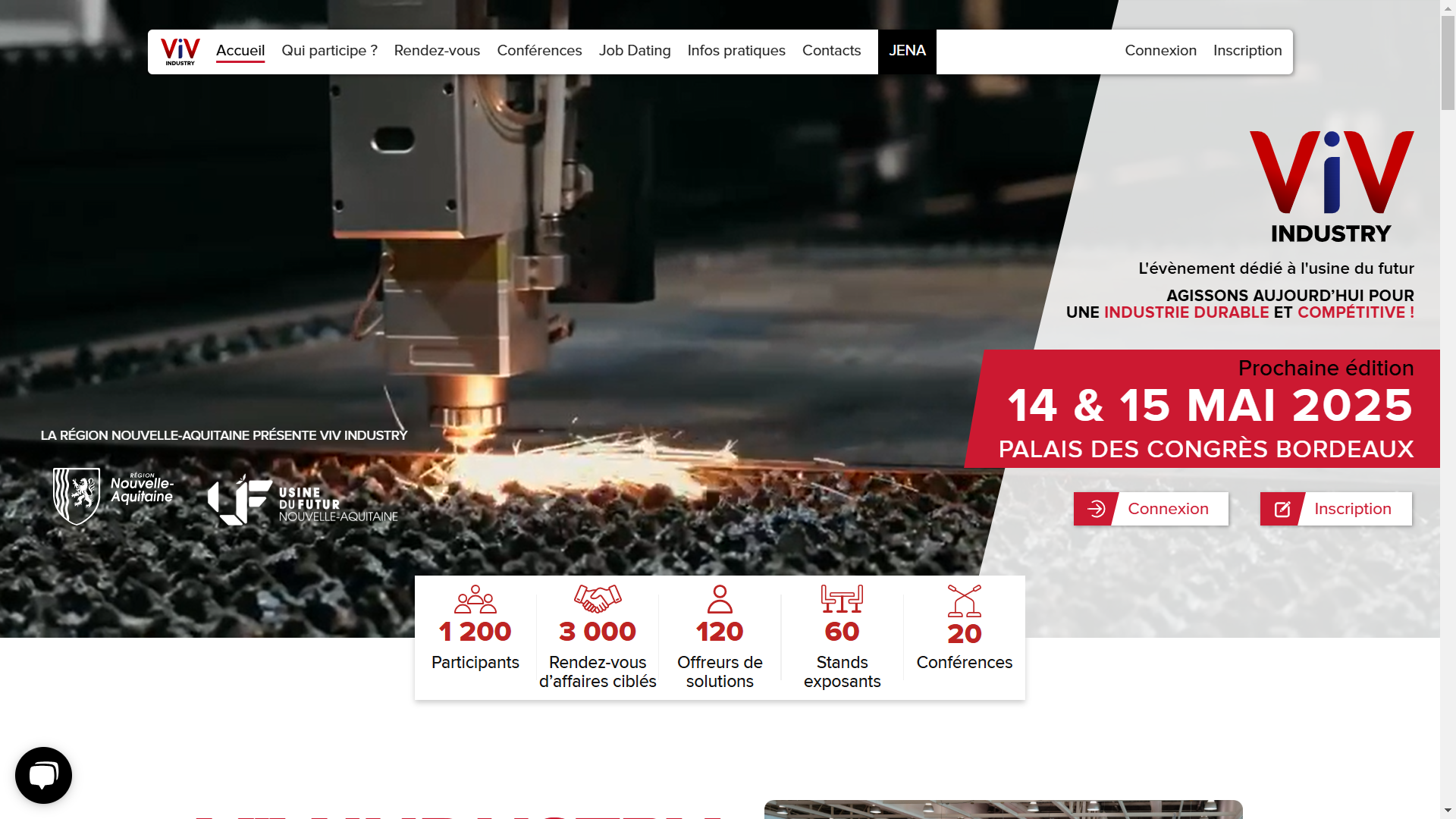Screen dimensions: 1456x819
Task: Click the scrollbar down arrow
Action: (1448, 811)
